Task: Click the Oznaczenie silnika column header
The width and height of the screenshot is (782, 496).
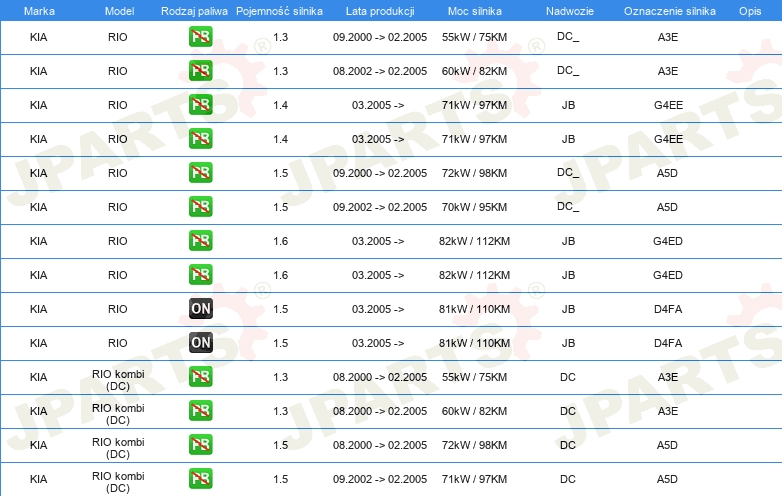Action: pos(669,11)
